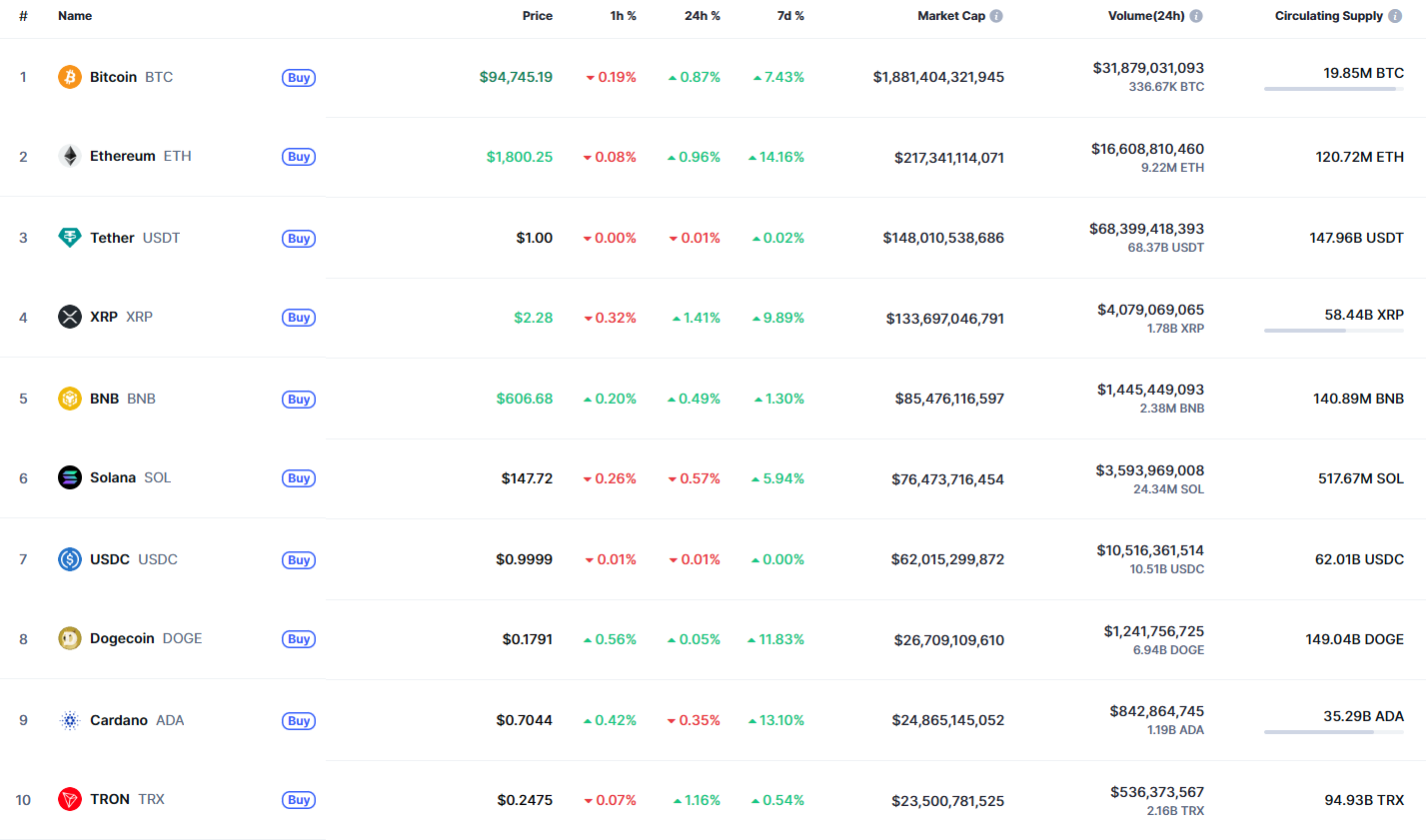
Task: Show the Volume(24h) info tooltip icon
Action: (x=1196, y=16)
